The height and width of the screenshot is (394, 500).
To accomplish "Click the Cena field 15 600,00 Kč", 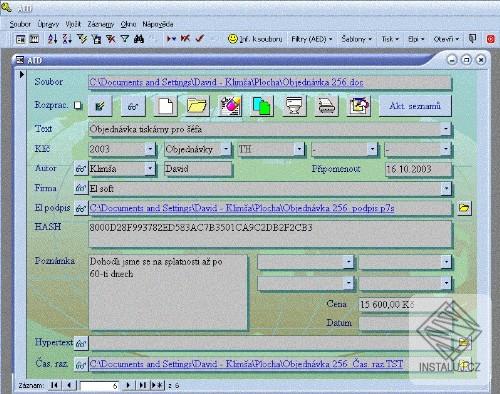I will pos(405,304).
